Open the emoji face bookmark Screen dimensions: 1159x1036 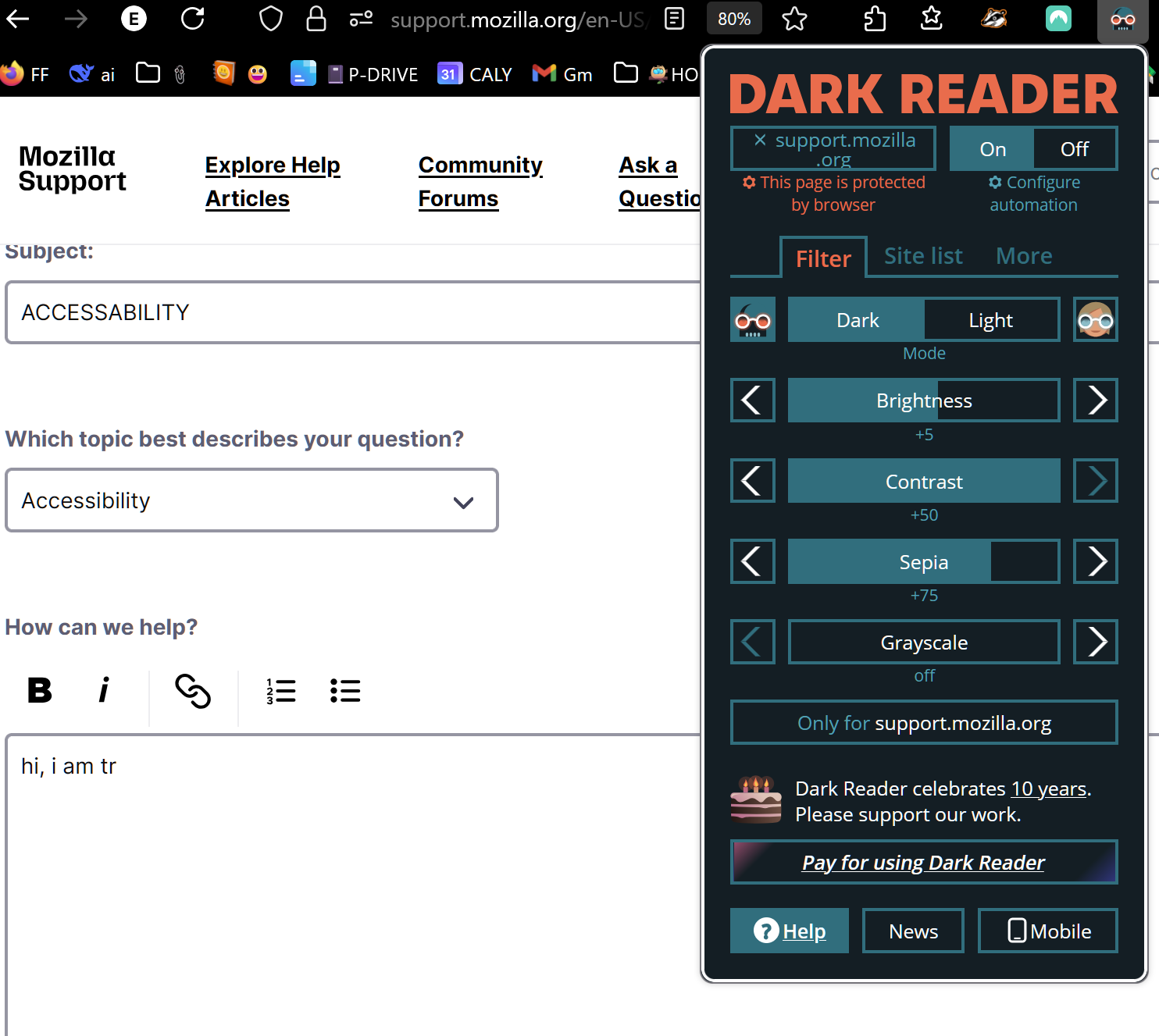pos(258,74)
